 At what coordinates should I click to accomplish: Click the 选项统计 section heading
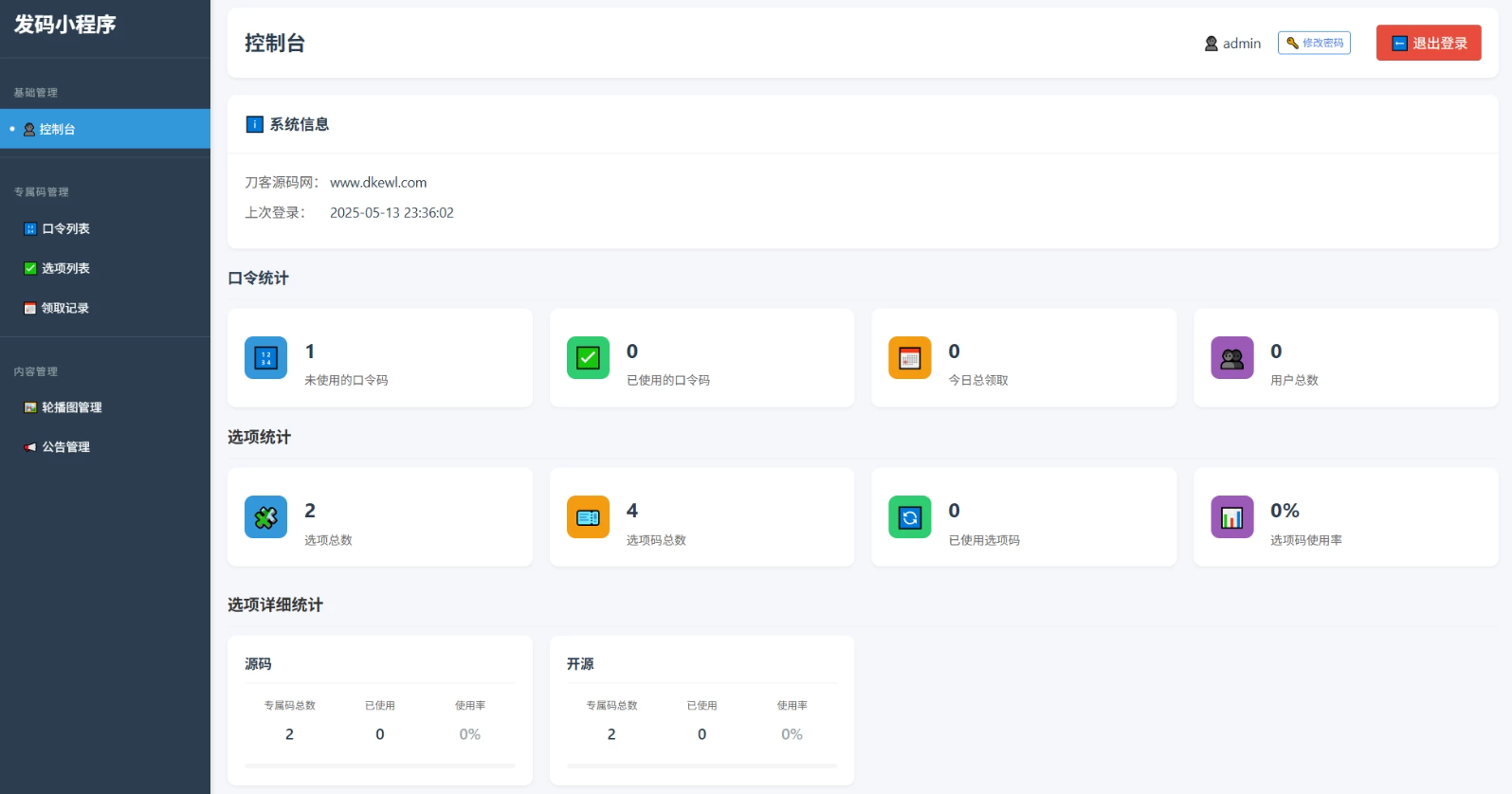click(259, 437)
